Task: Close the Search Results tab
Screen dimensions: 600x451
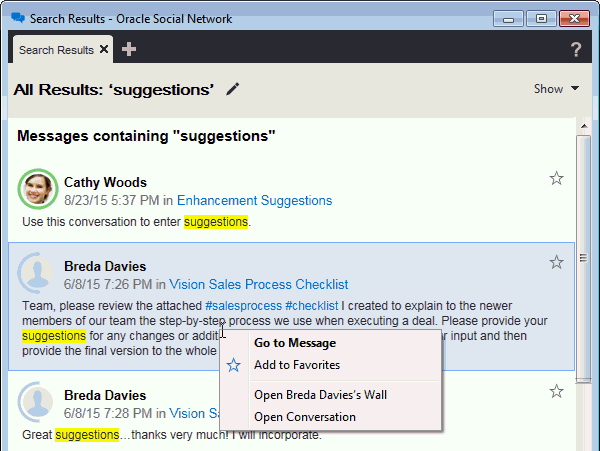Action: click(106, 50)
